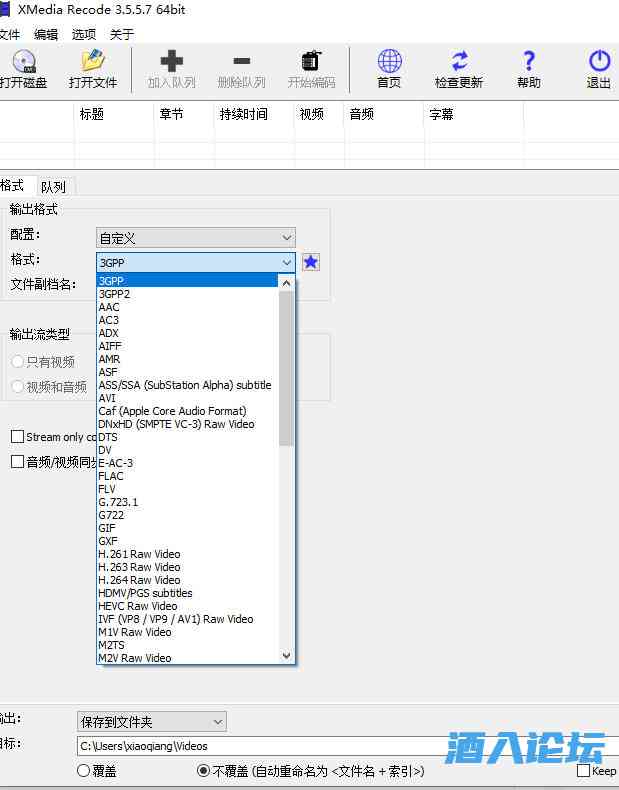Select the Overwrite (覆盖) radio button
This screenshot has height=790, width=619.
coord(84,771)
